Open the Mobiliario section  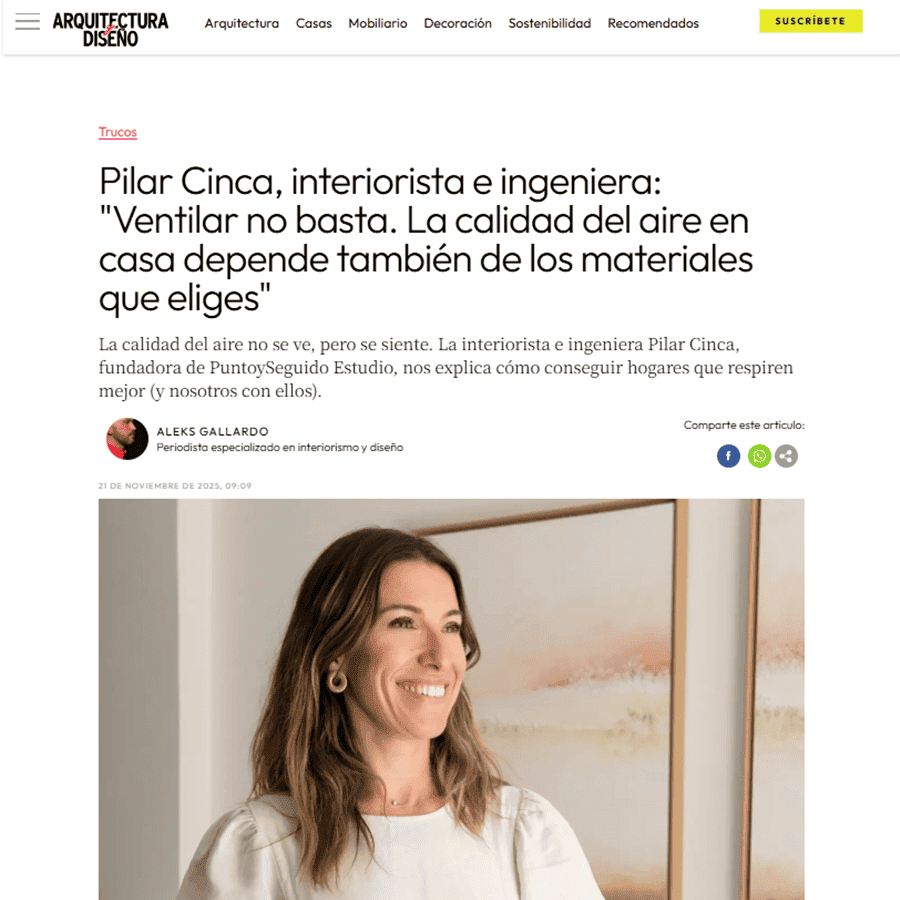click(378, 24)
